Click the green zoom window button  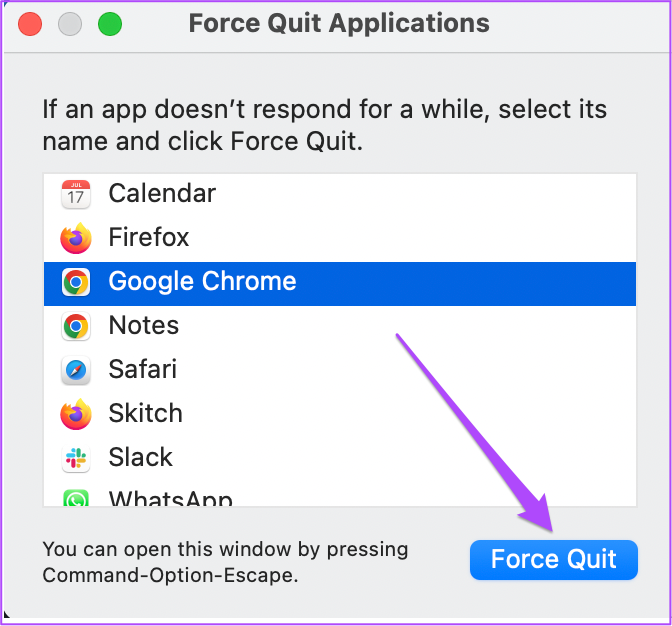tap(110, 24)
